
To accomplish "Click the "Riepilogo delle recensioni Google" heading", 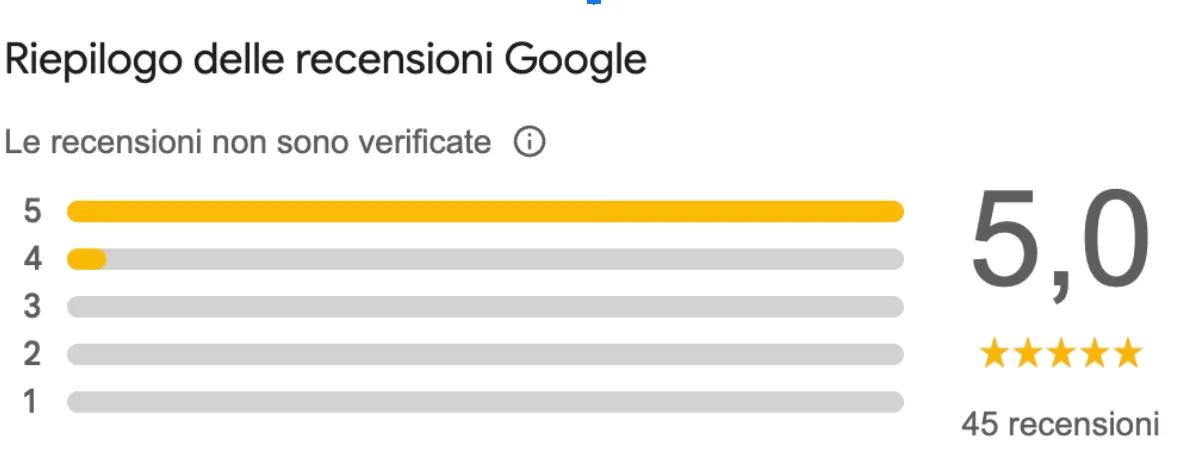I will [x=326, y=61].
